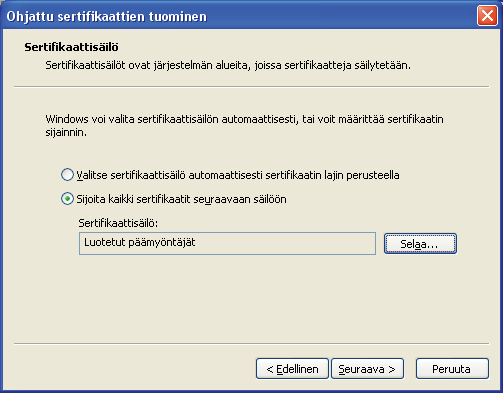Click the 'Sertifikaattisäilöt ovat järjestelmän alueita' description

tap(228, 65)
